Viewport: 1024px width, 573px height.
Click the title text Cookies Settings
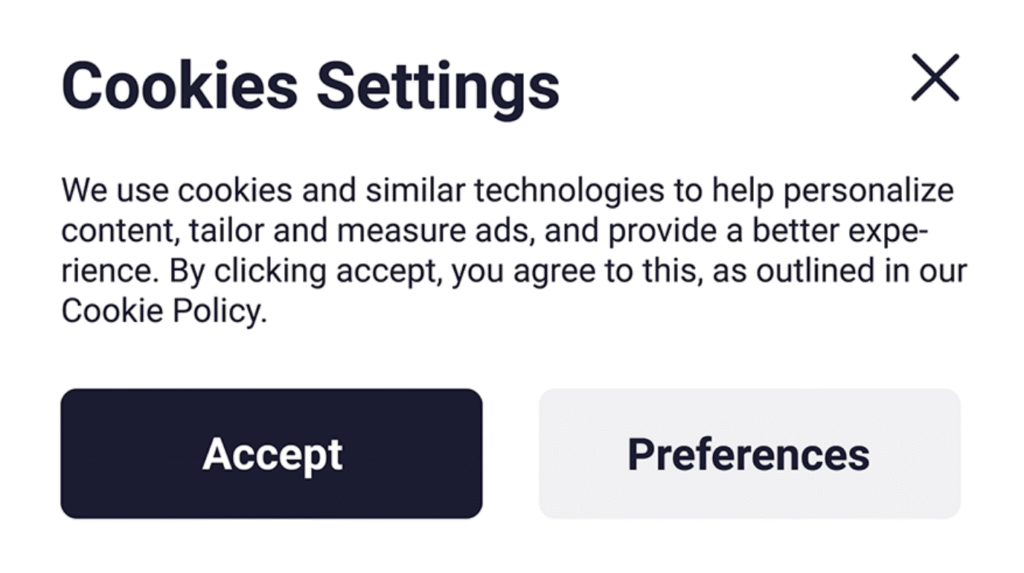310,85
